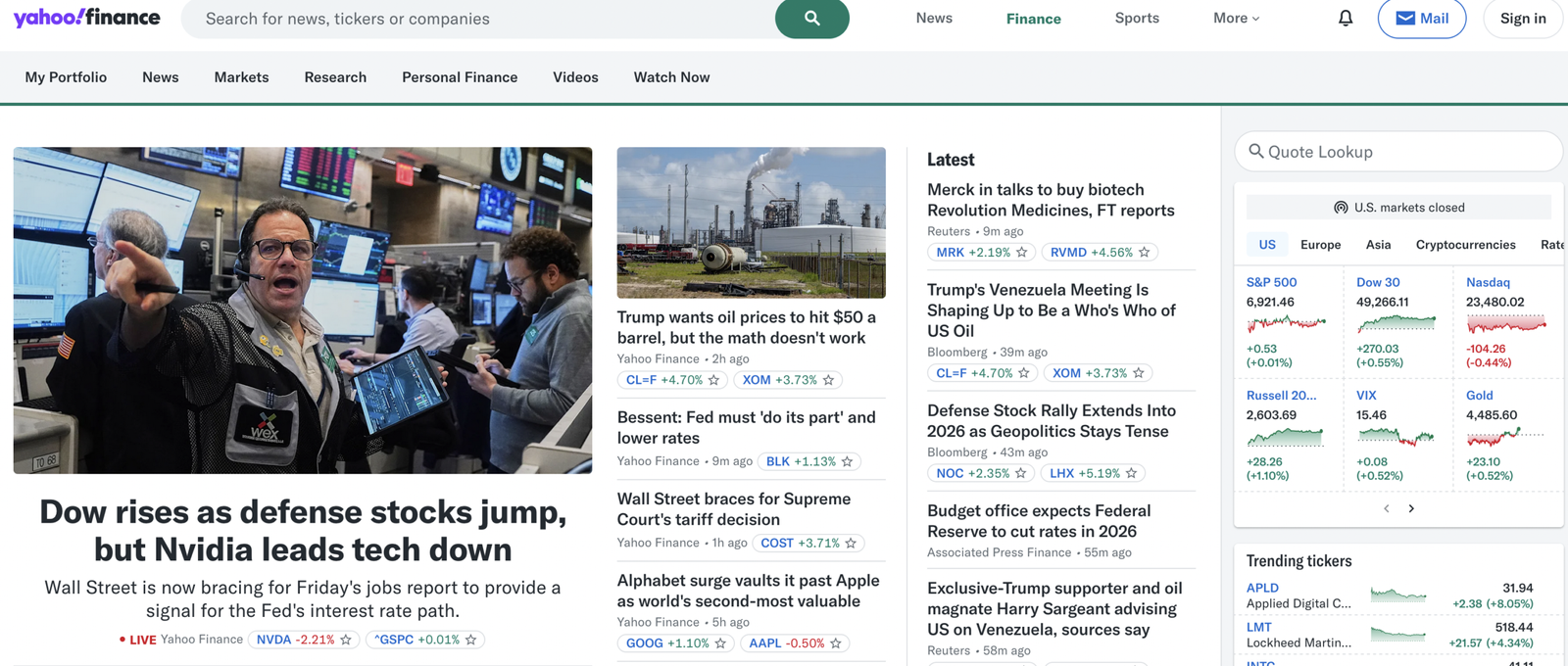
Task: Star the XOM ticker under Venezuela Meeting story
Action: 1138,373
